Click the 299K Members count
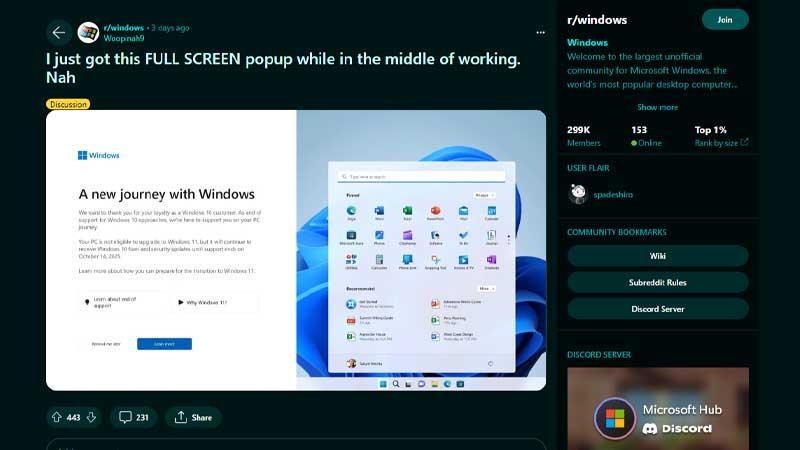The width and height of the screenshot is (800, 450). pyautogui.click(x=584, y=136)
